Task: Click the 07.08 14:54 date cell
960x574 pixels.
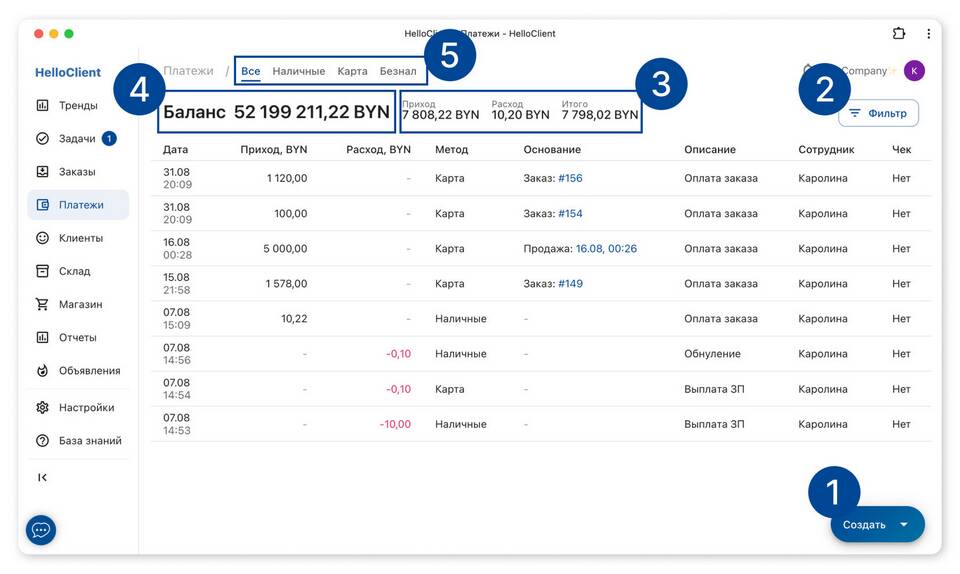Action: click(x=177, y=389)
